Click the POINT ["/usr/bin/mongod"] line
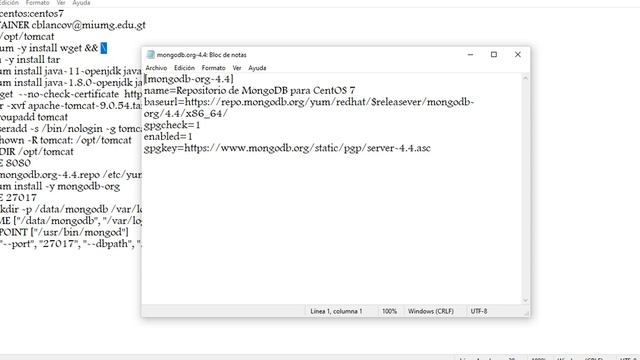The image size is (640, 360). [x=64, y=232]
